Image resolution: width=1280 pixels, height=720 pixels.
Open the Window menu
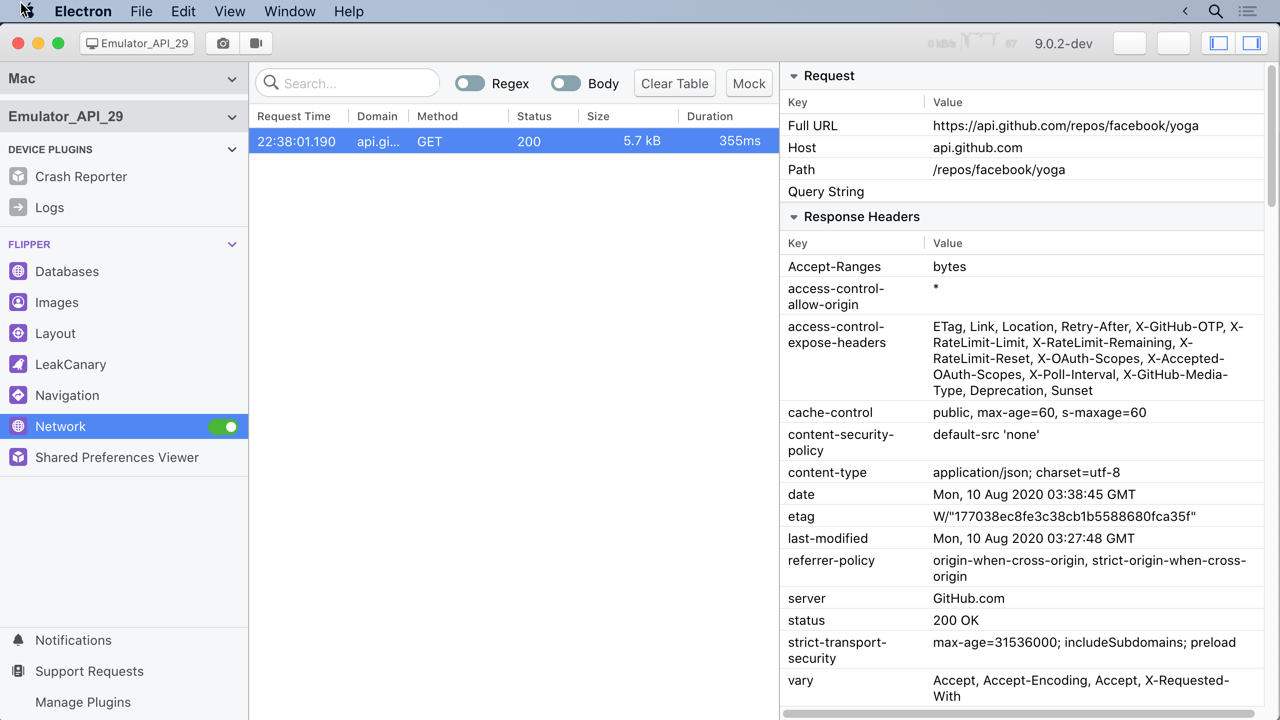[290, 11]
